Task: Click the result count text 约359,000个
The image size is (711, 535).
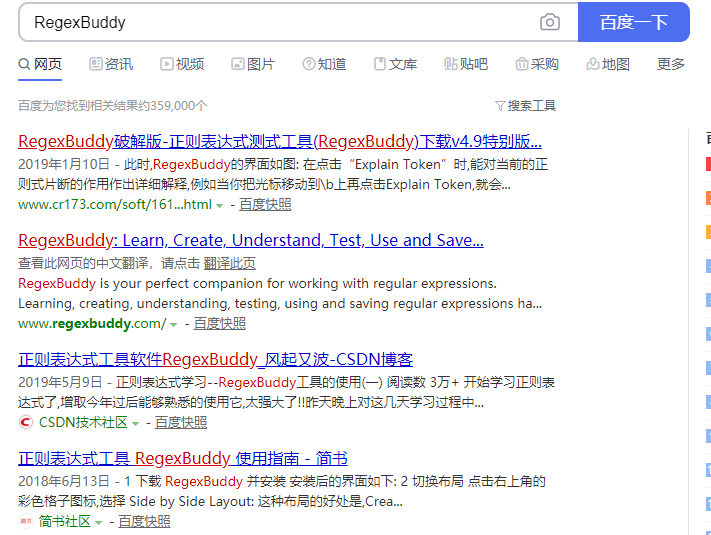Action: tap(172, 106)
